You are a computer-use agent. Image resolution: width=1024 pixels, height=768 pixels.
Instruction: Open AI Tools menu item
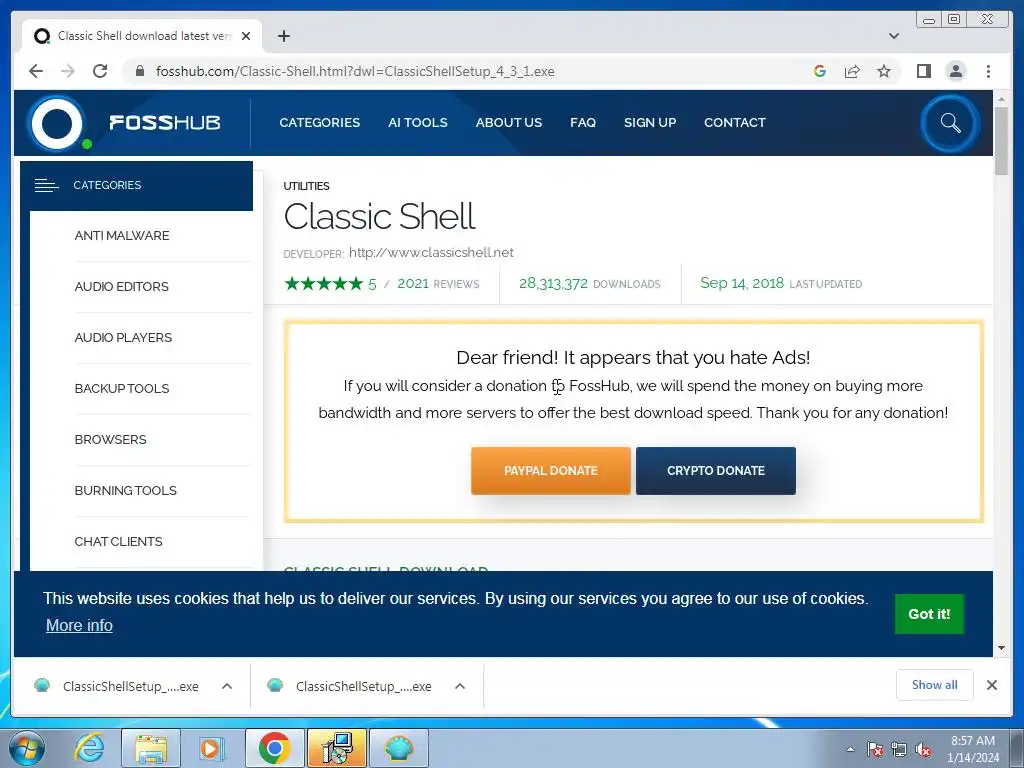(x=417, y=123)
